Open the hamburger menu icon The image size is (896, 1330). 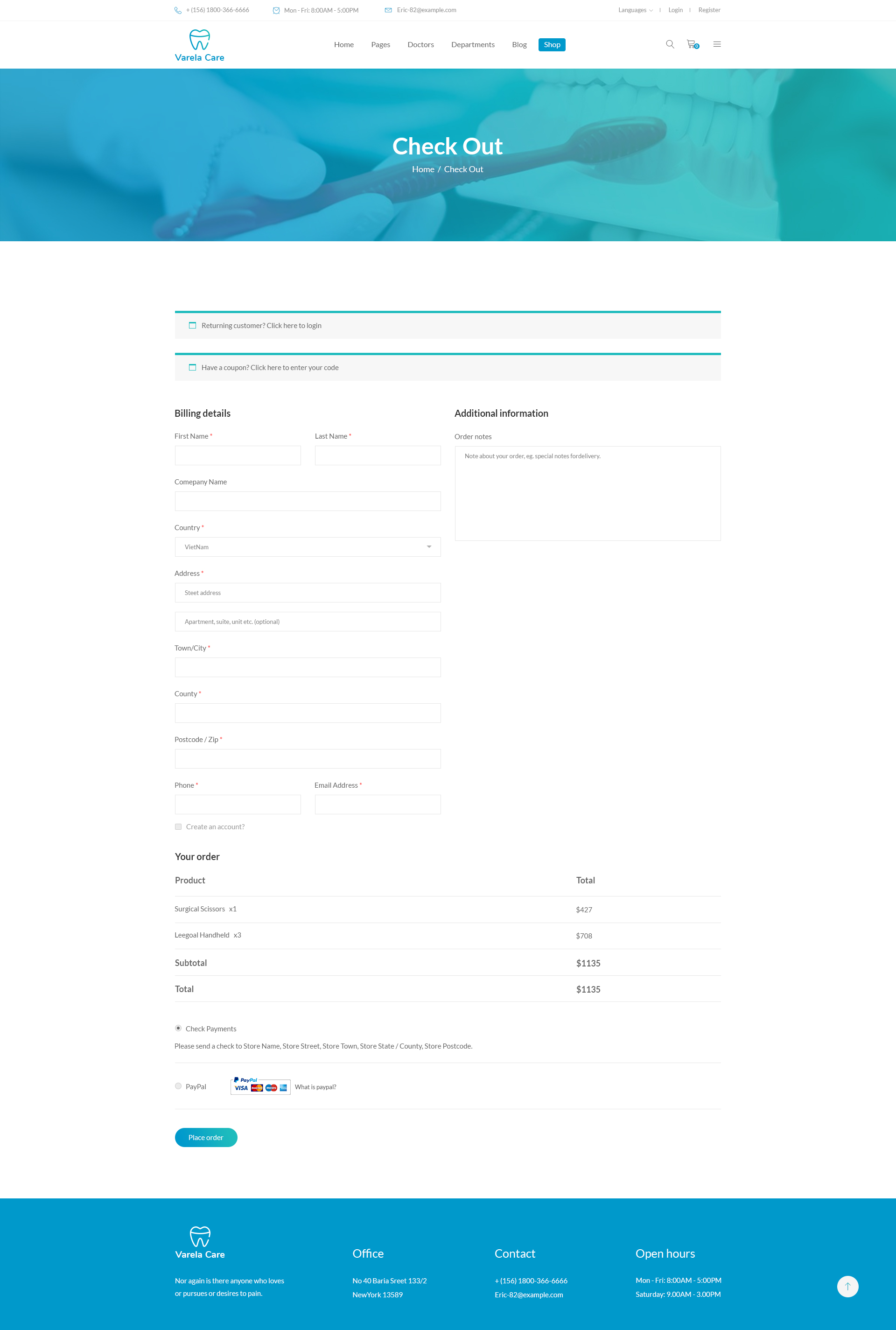click(717, 44)
